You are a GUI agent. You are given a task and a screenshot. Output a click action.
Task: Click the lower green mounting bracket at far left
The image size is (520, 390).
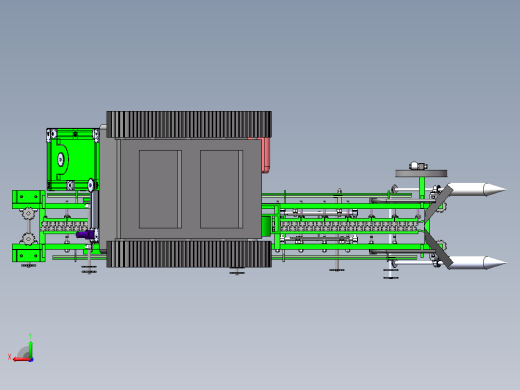pos(28,253)
